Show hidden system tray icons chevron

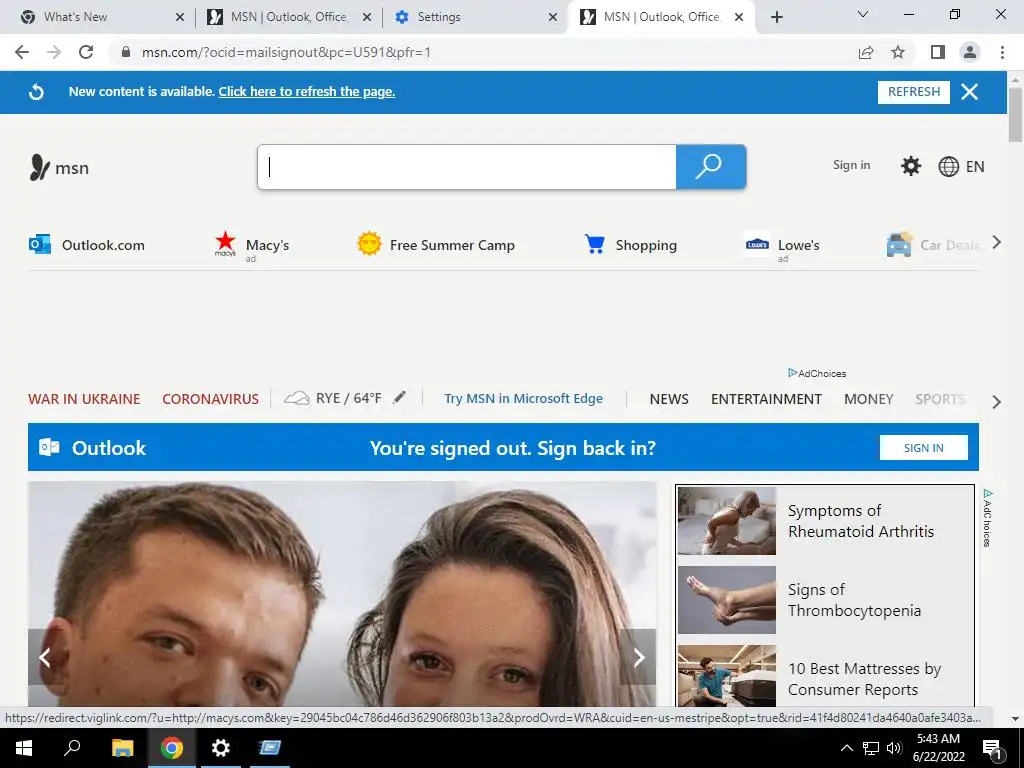846,748
